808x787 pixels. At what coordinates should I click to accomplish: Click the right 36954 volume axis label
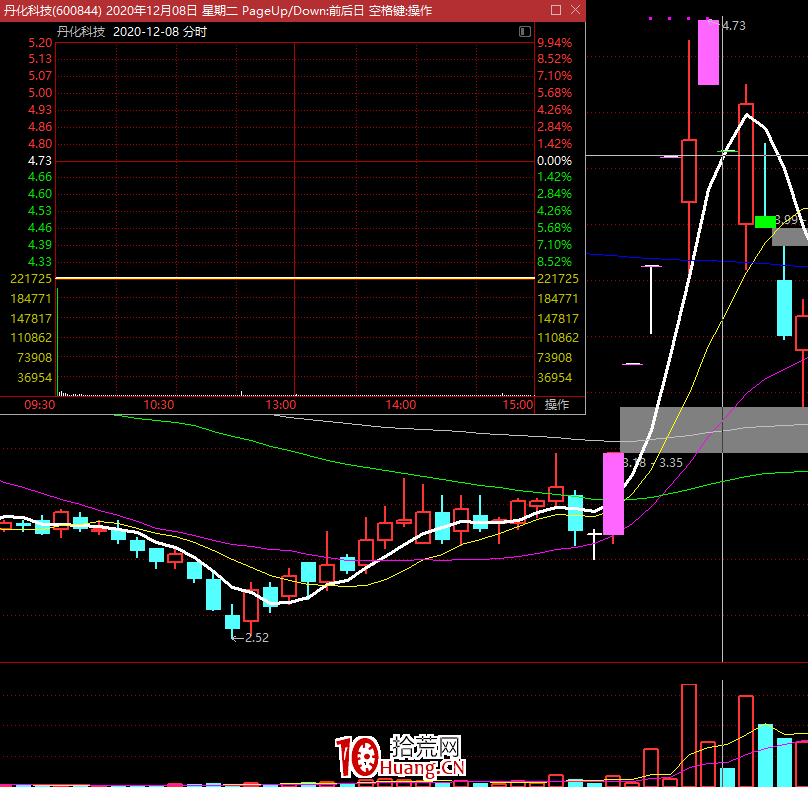point(554,378)
